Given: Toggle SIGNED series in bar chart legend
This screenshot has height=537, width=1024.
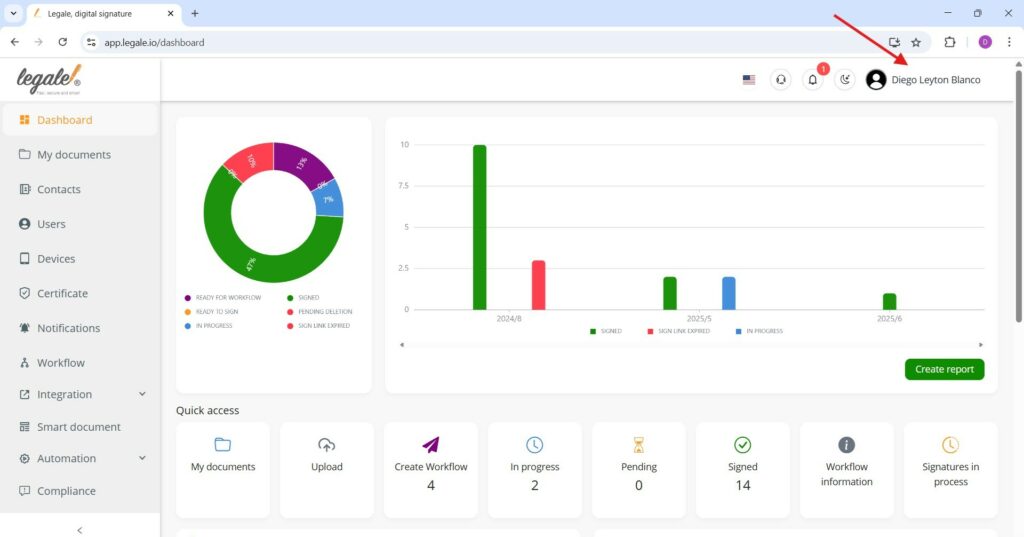Looking at the screenshot, I should [605, 331].
